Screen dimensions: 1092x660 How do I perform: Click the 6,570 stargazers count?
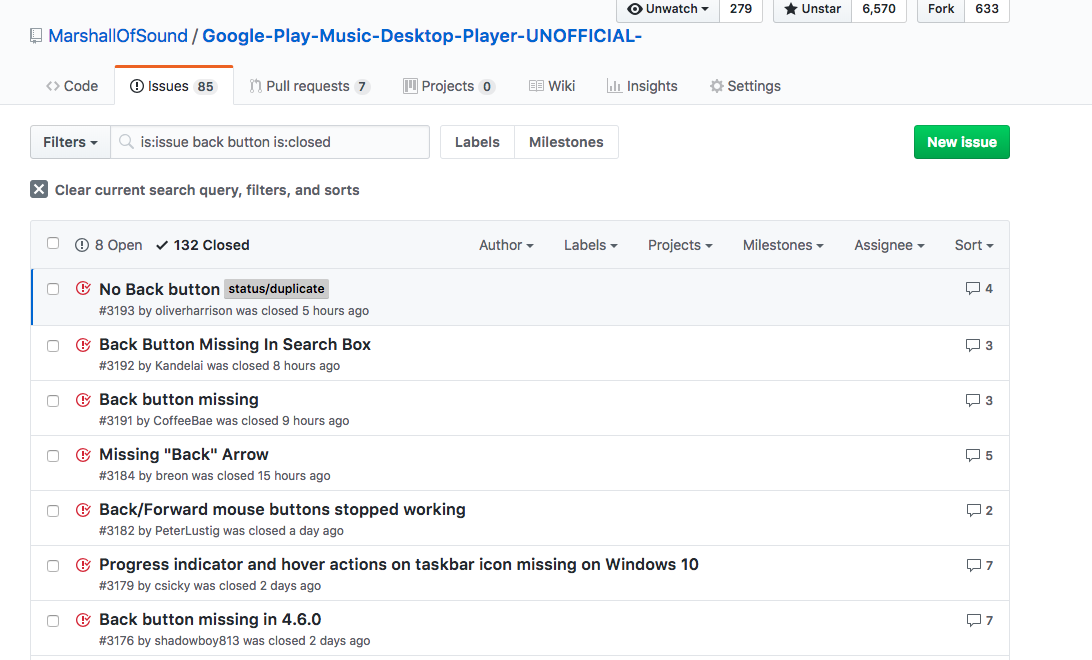coord(879,9)
